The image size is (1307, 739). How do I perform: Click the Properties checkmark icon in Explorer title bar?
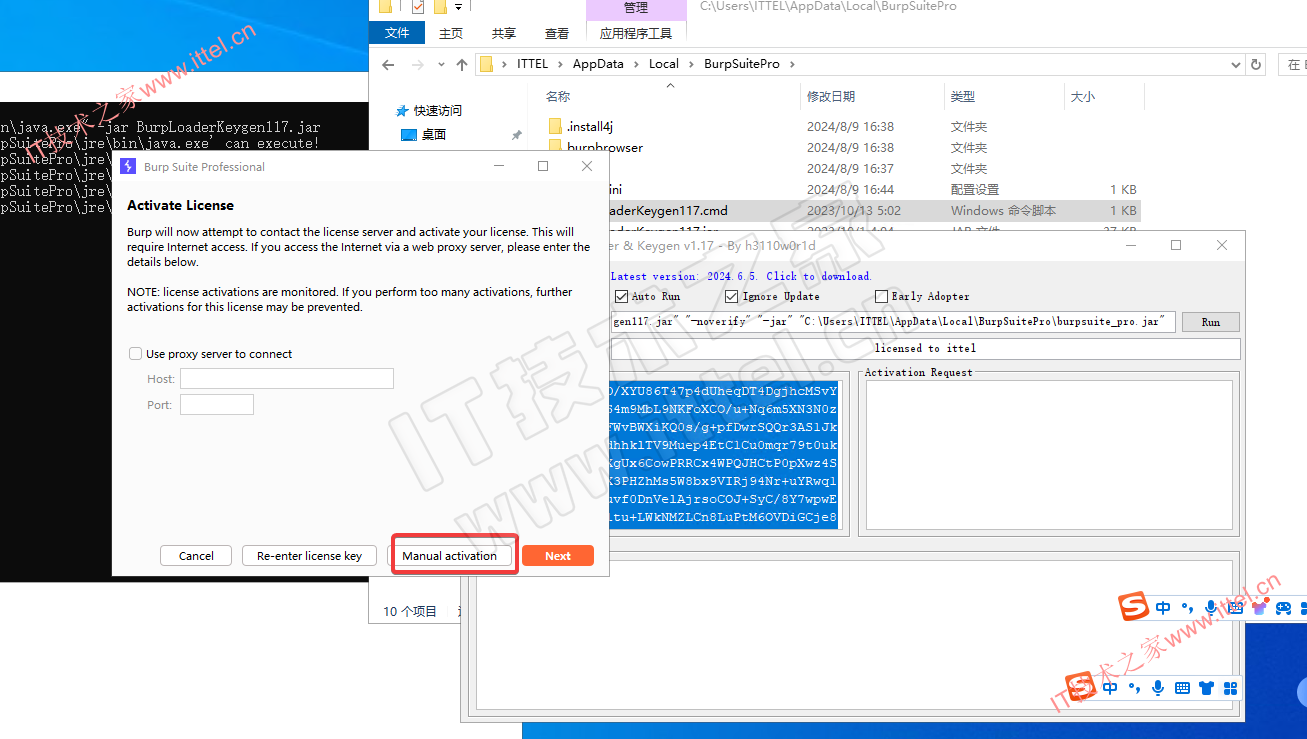pyautogui.click(x=418, y=7)
